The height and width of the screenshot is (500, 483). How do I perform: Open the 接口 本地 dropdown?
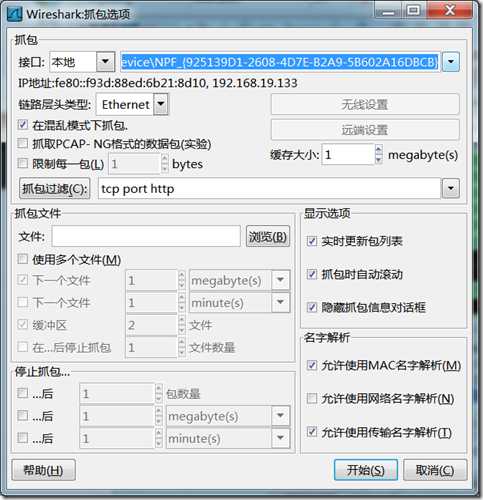(105, 62)
